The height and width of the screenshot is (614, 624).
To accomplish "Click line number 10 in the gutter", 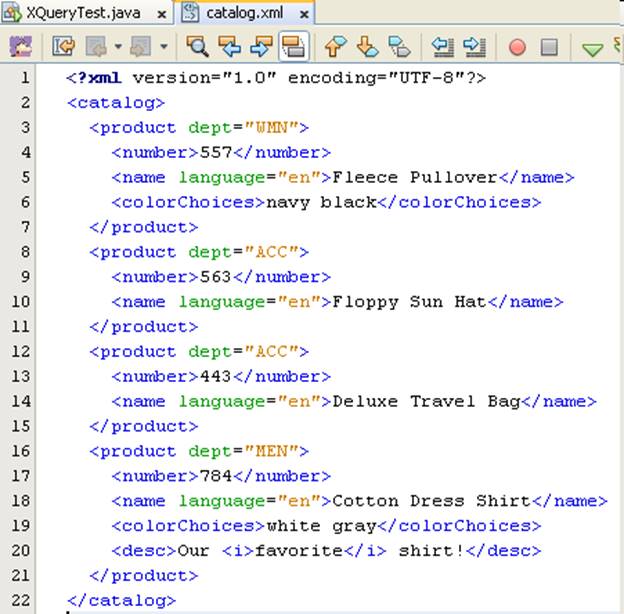I will tap(21, 302).
